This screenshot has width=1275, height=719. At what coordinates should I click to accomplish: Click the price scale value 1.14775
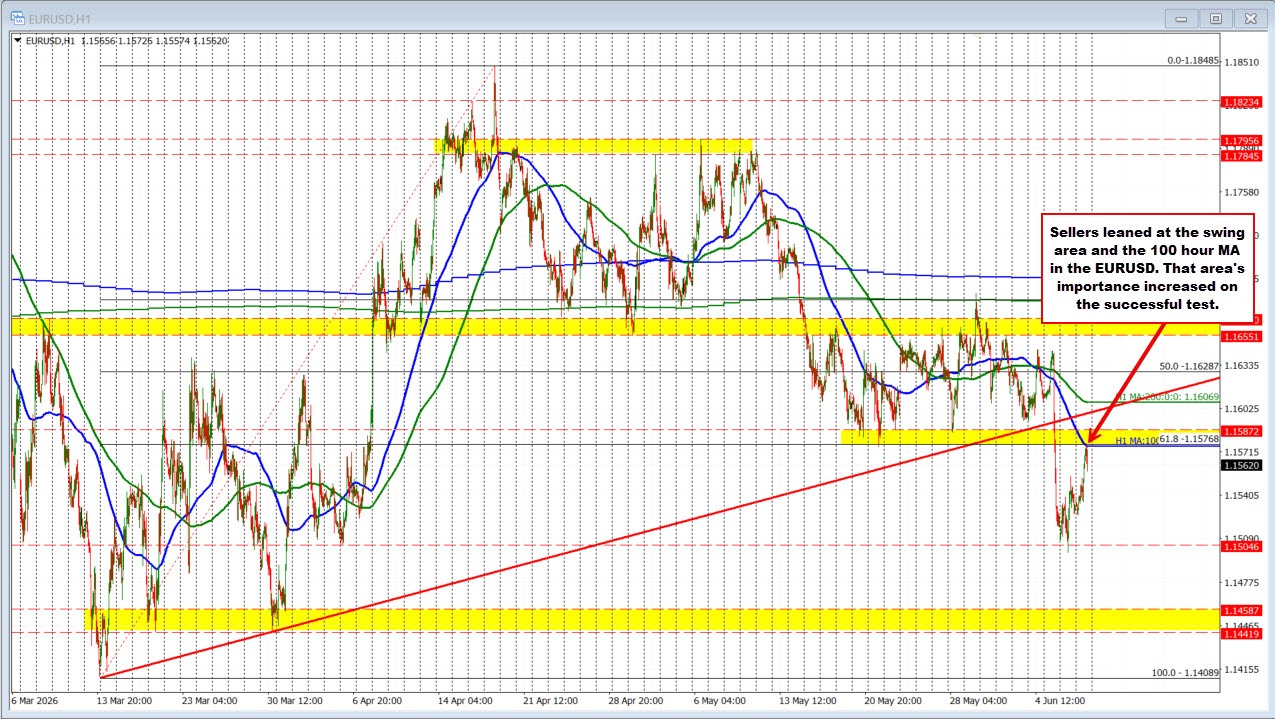pos(1243,582)
